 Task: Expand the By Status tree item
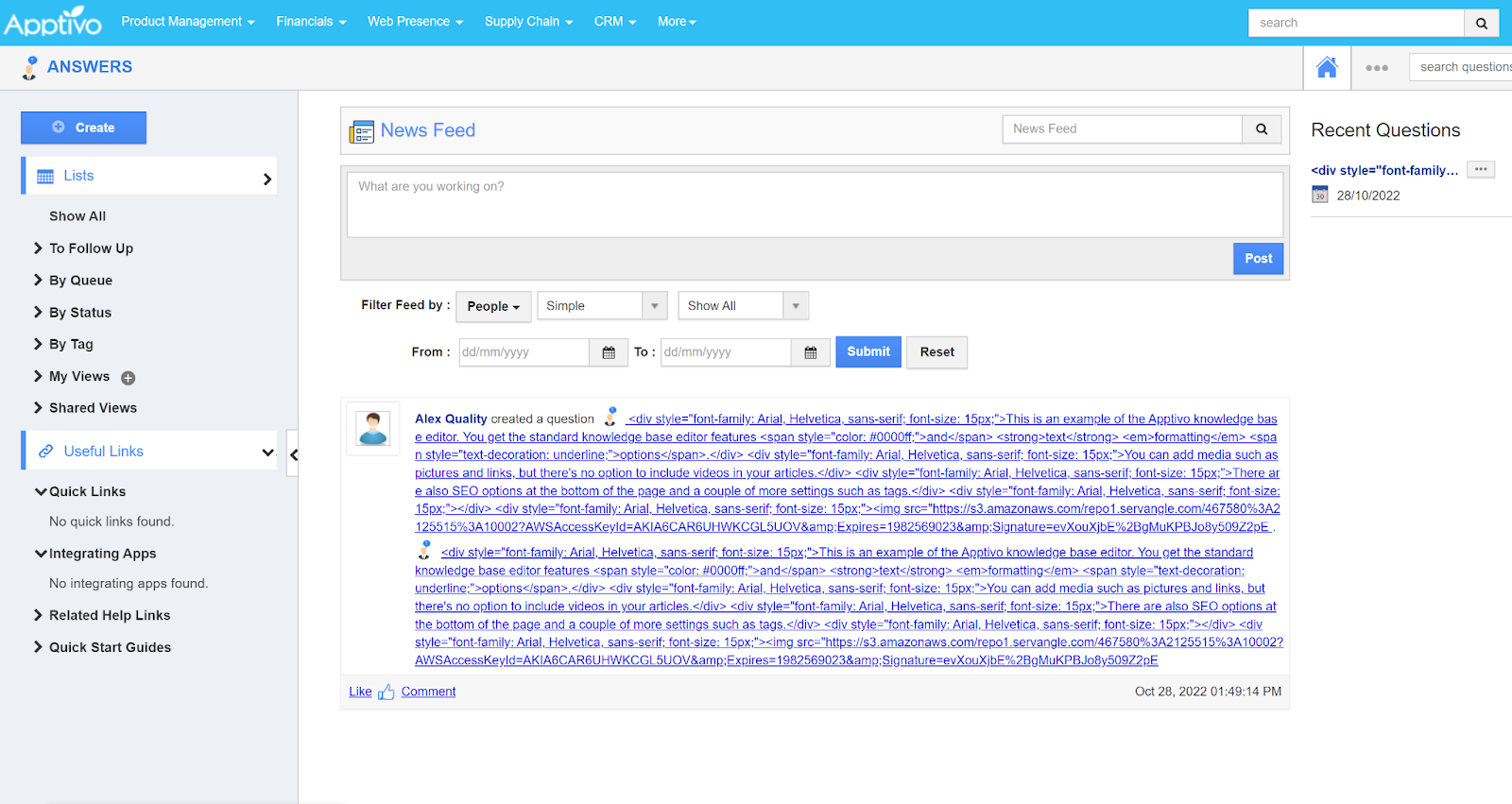coord(39,312)
